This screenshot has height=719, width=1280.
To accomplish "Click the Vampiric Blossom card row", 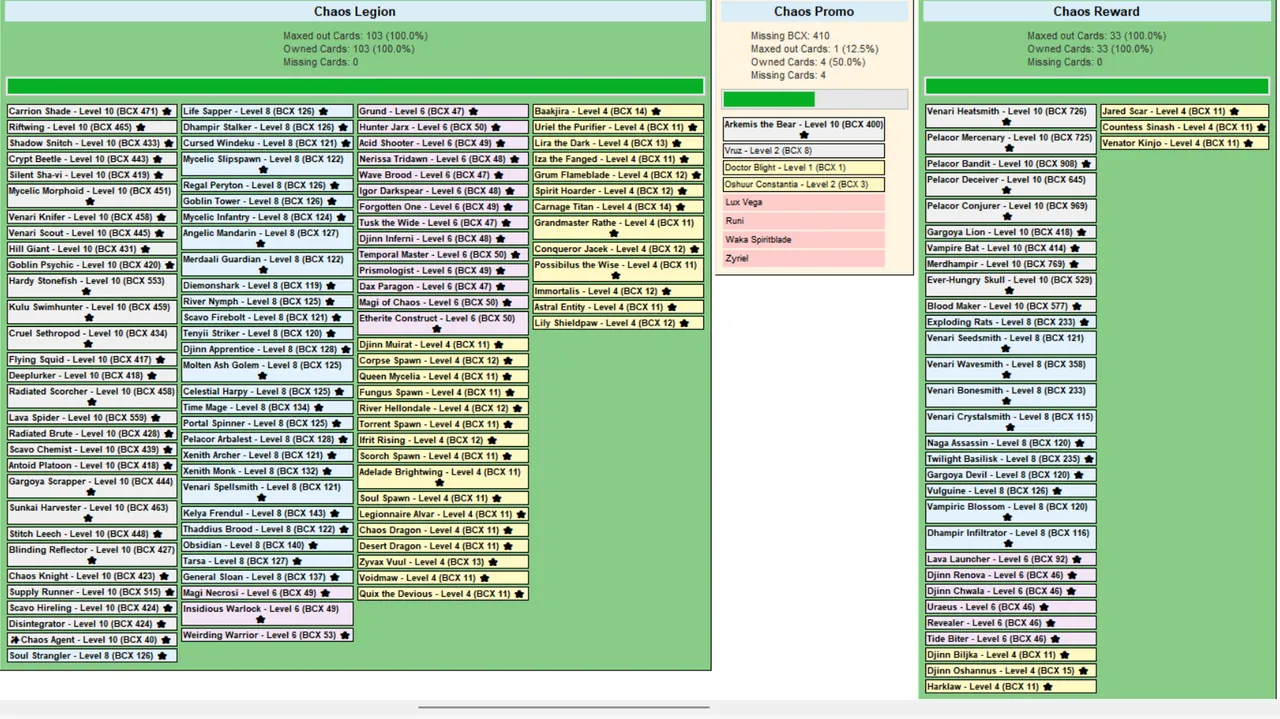I will [1010, 512].
